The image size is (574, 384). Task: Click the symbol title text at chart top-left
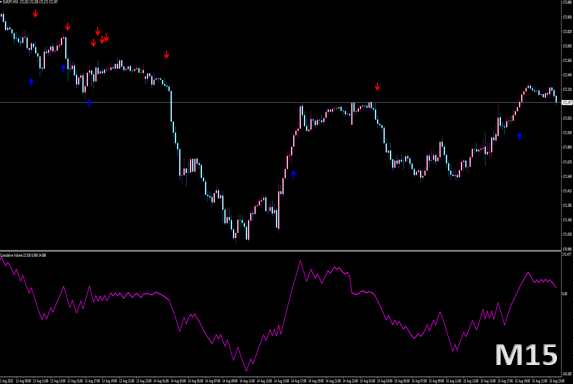[29, 2]
